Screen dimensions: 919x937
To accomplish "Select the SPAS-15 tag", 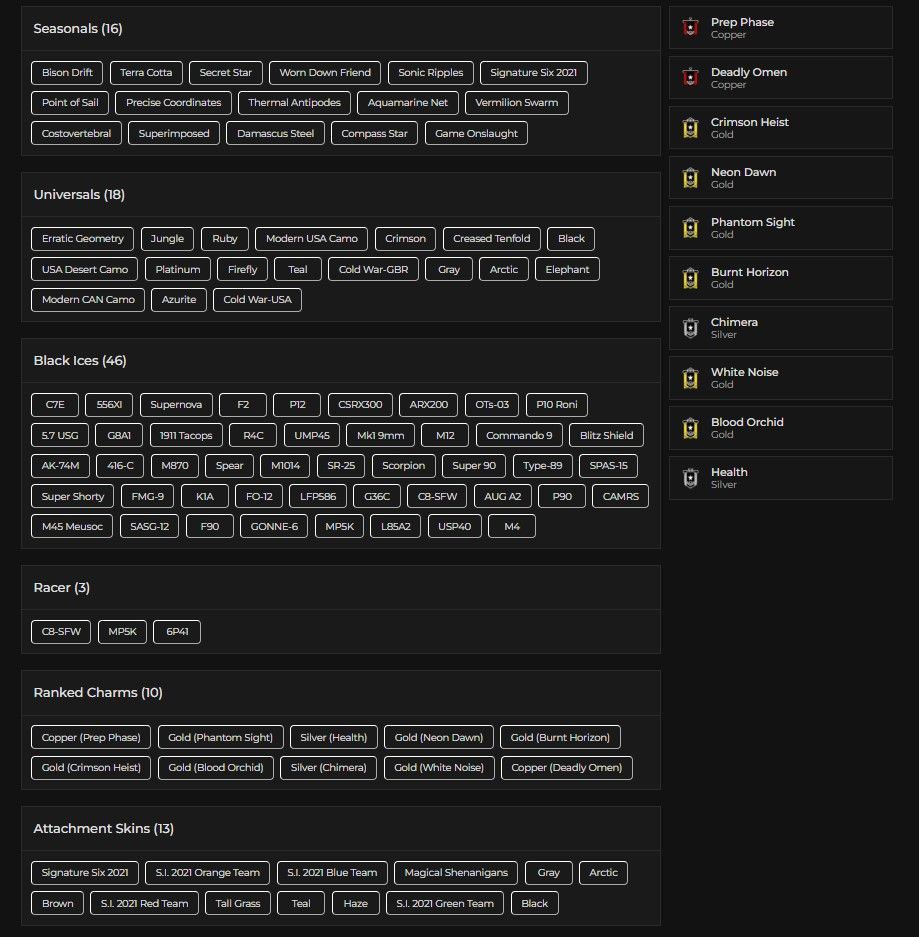I will click(608, 466).
